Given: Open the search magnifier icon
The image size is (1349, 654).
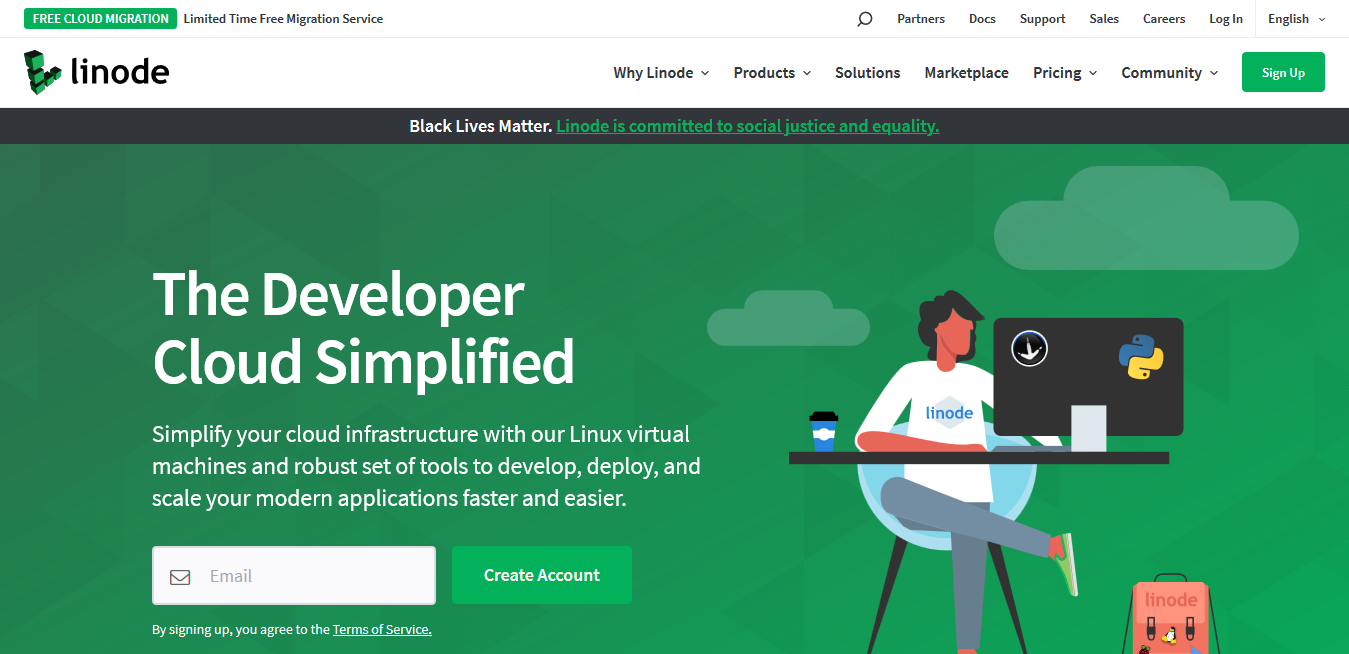Looking at the screenshot, I should tap(865, 19).
